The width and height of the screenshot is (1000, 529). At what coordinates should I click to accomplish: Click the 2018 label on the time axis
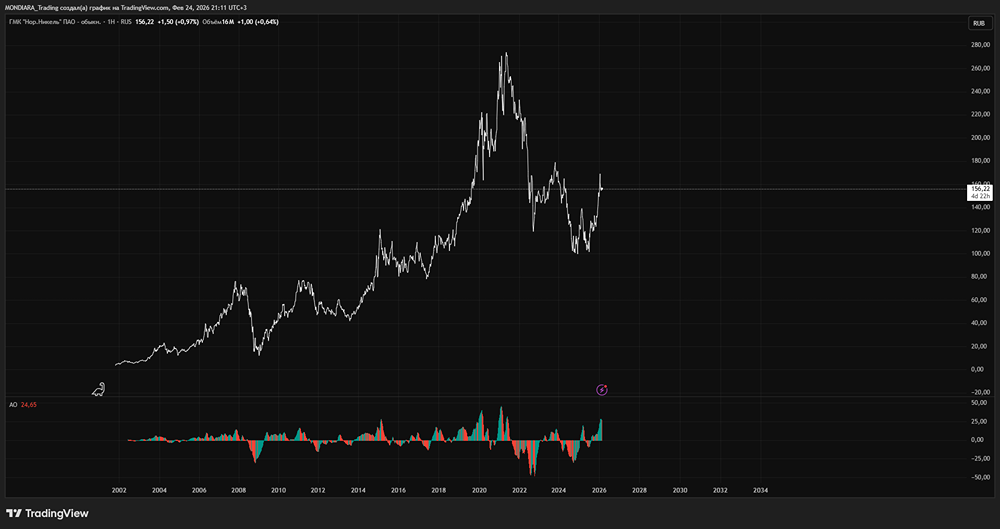click(x=439, y=491)
